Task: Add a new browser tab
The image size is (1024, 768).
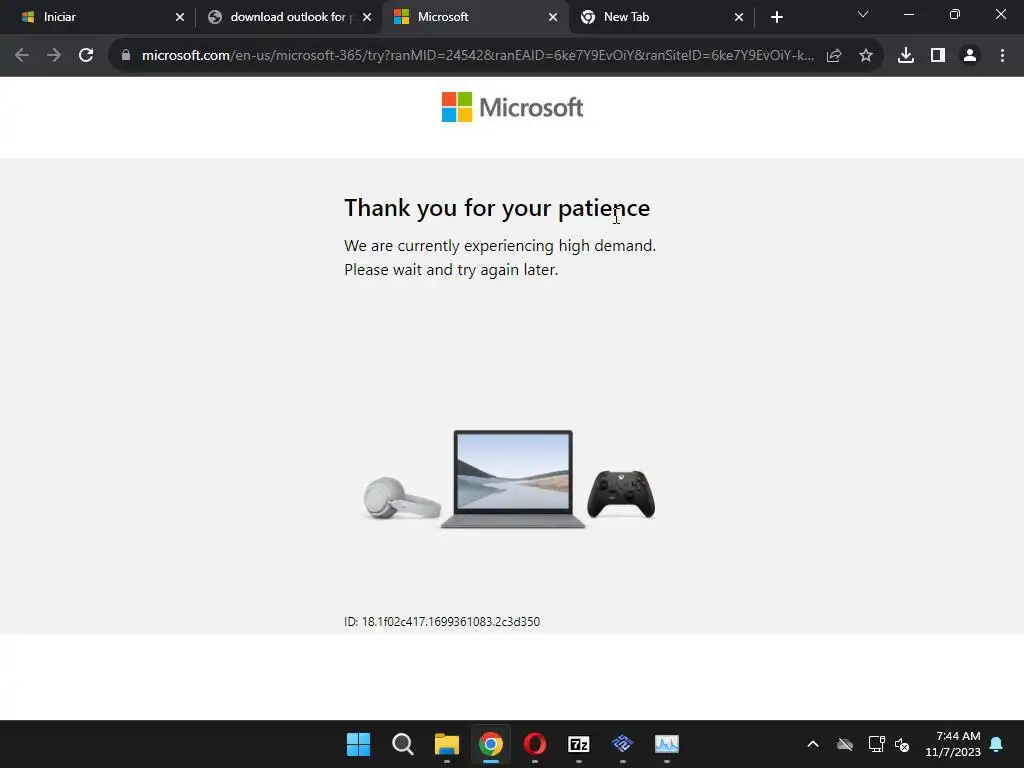Action: coord(776,17)
